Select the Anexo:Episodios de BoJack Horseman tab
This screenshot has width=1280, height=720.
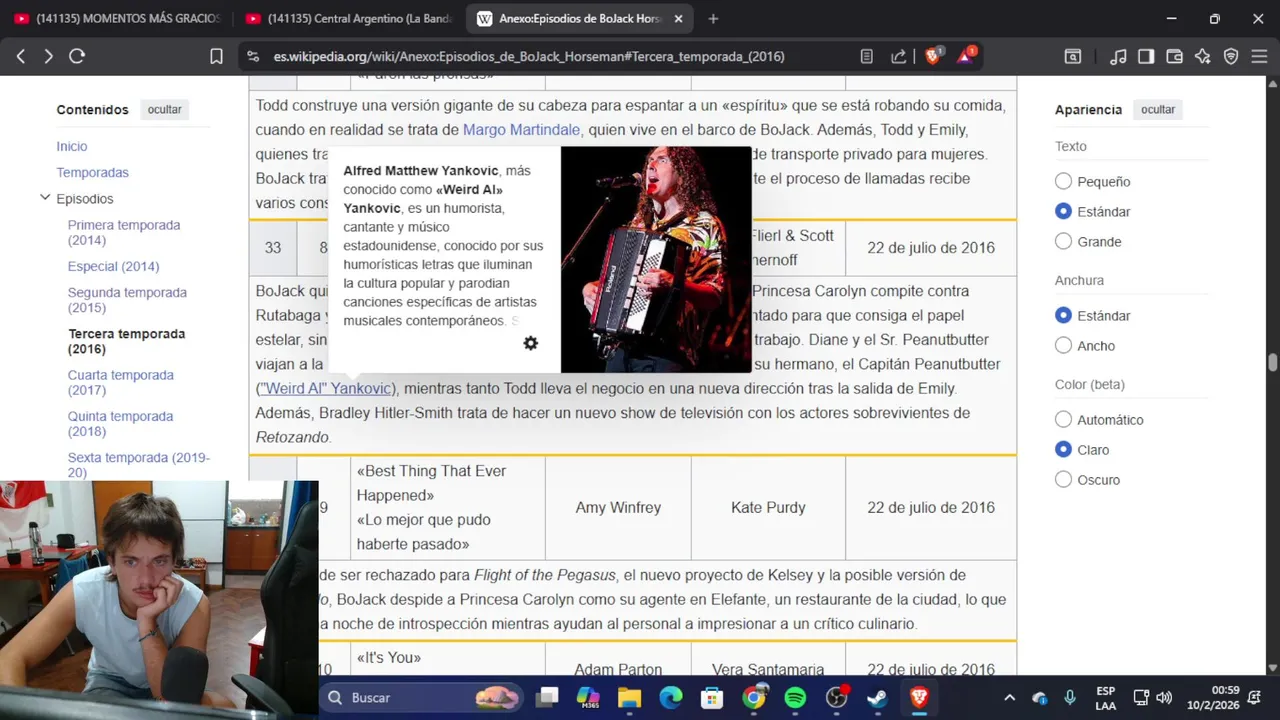pyautogui.click(x=580, y=19)
